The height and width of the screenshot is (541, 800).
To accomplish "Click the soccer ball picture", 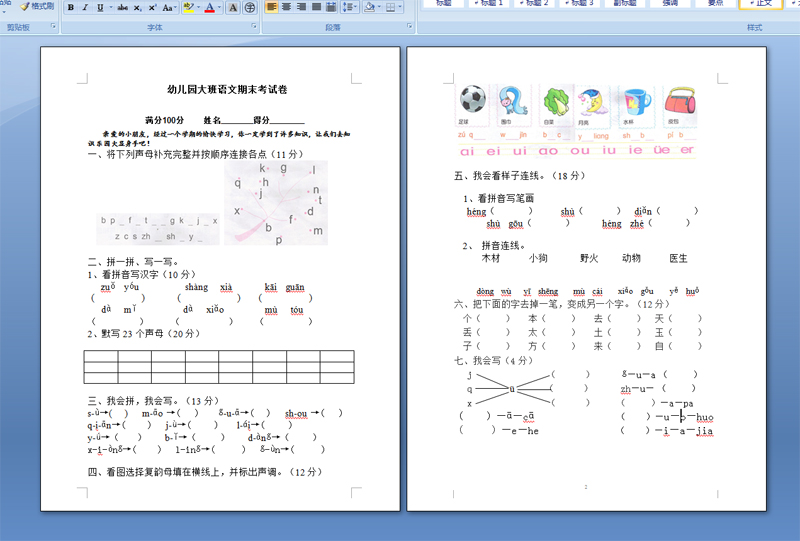I will (x=472, y=99).
